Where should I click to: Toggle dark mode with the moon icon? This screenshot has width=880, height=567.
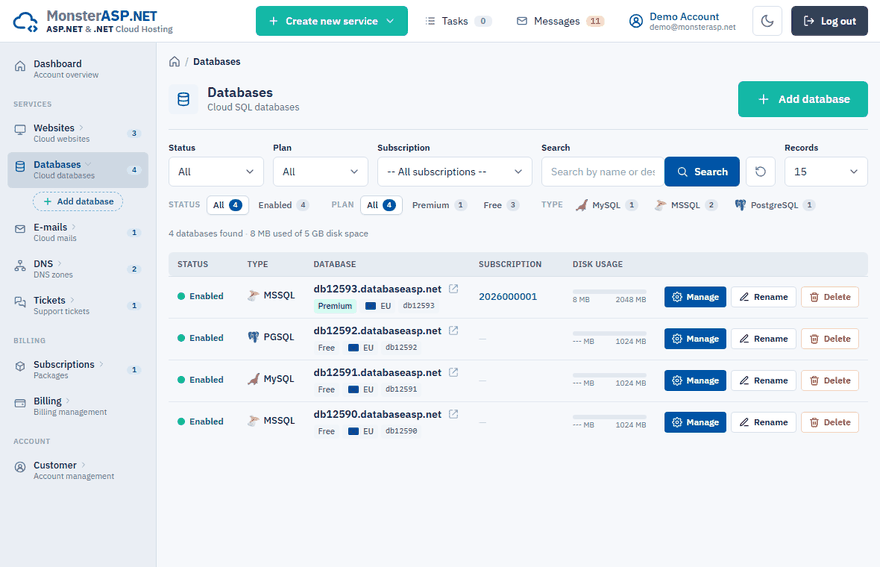[x=767, y=21]
